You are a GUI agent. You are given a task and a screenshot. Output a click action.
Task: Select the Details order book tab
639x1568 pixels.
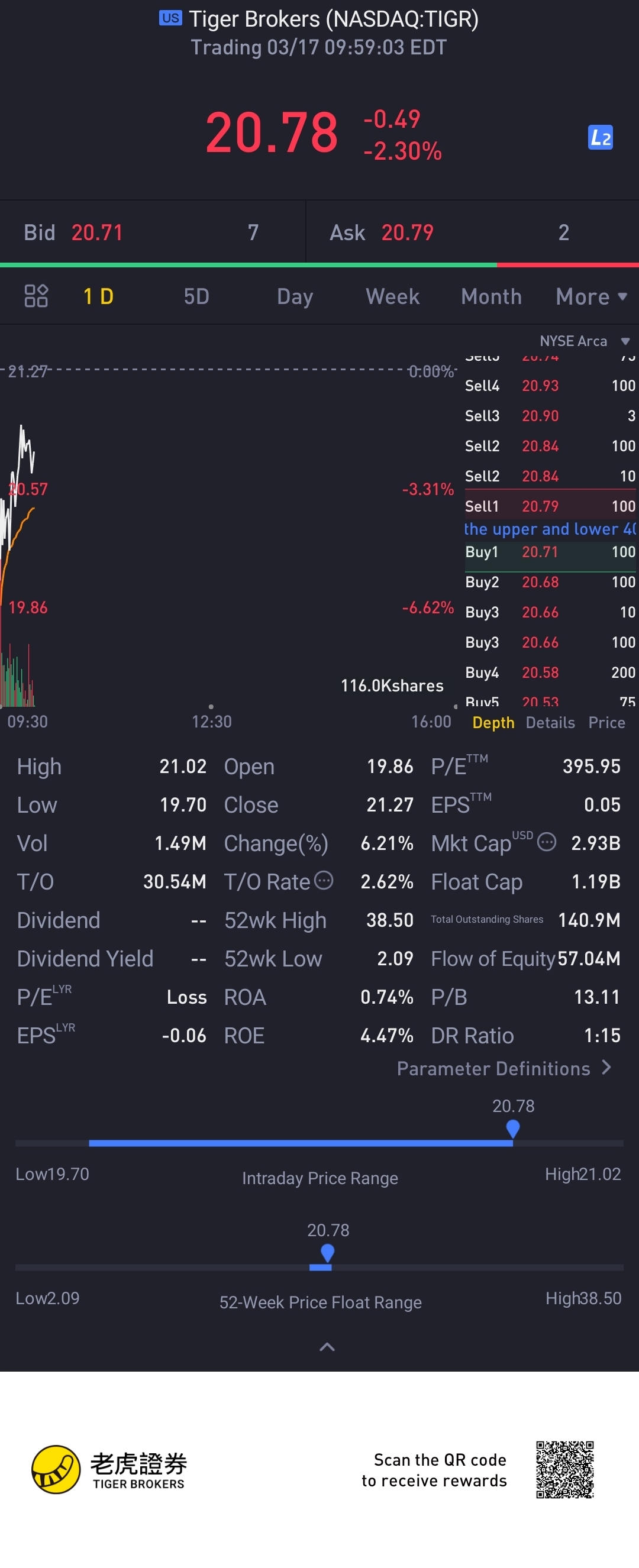(x=550, y=723)
